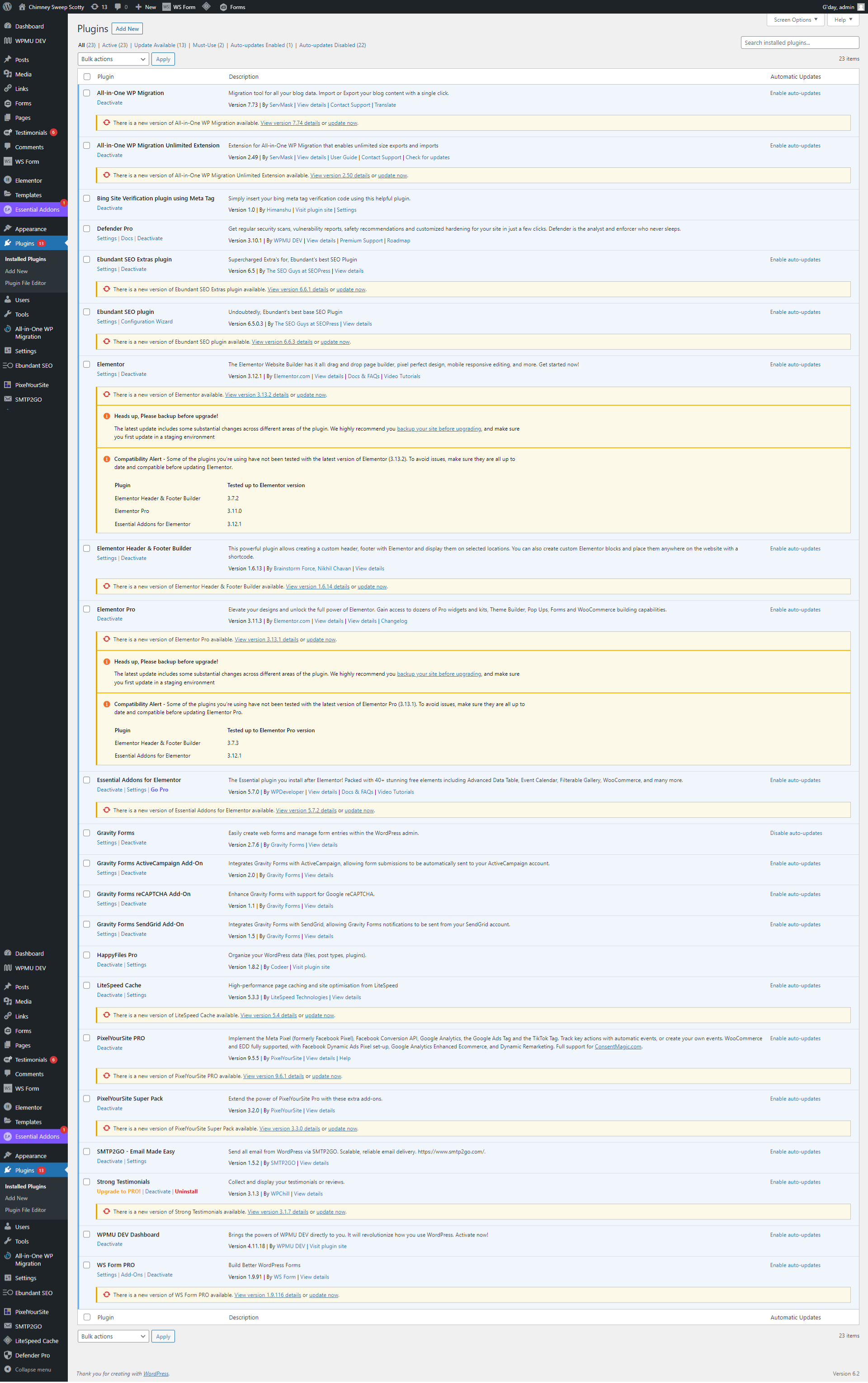Open the top Bulk actions dropdown
Image resolution: width=868 pixels, height=1383 pixels.
pyautogui.click(x=113, y=59)
